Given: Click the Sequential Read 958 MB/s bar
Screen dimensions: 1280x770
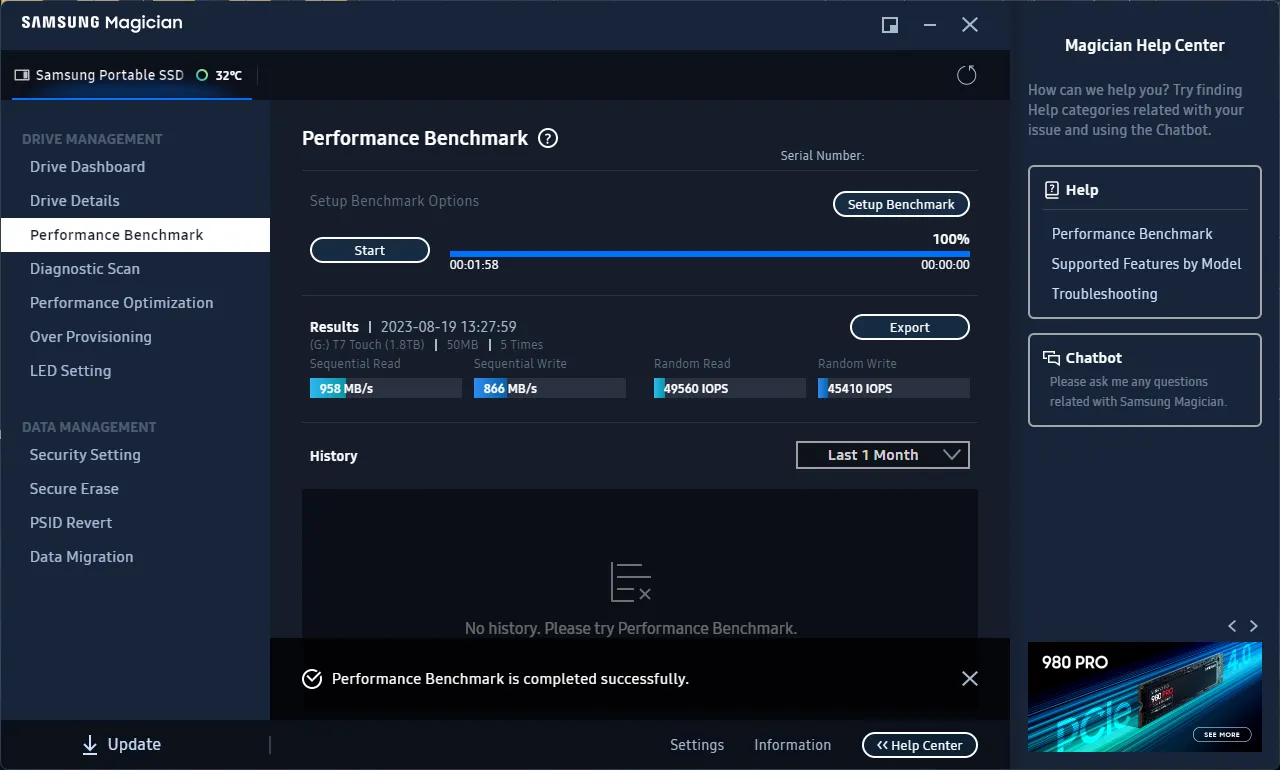Looking at the screenshot, I should pyautogui.click(x=386, y=388).
